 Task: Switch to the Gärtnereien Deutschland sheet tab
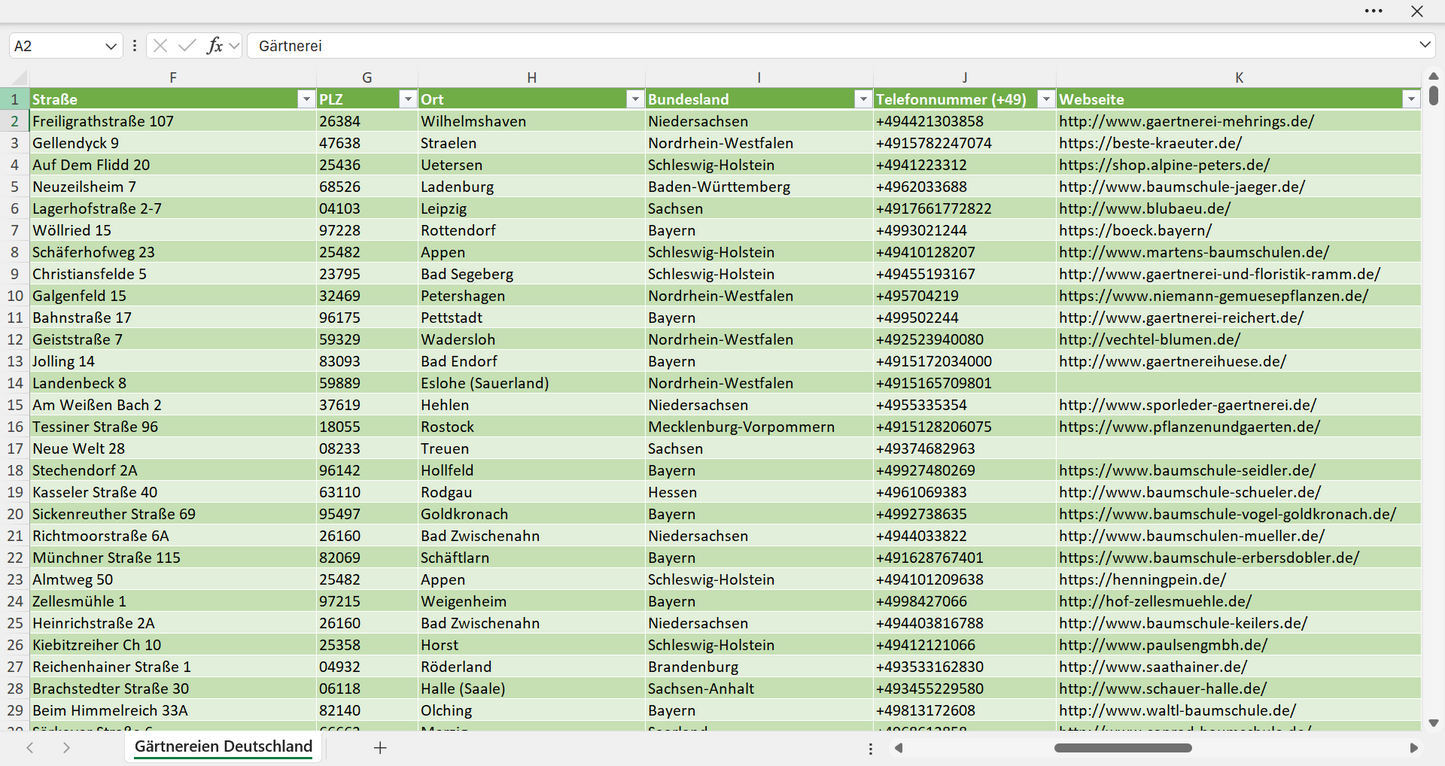coord(224,747)
